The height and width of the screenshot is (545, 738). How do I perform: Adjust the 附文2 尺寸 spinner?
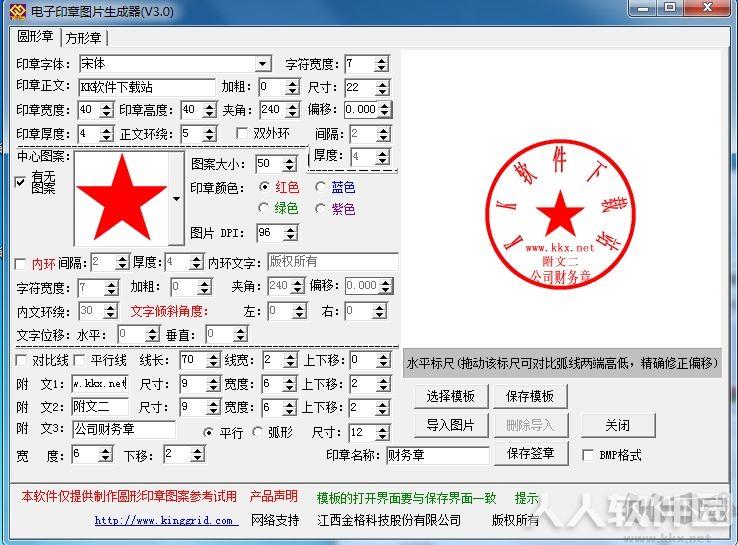click(x=213, y=407)
